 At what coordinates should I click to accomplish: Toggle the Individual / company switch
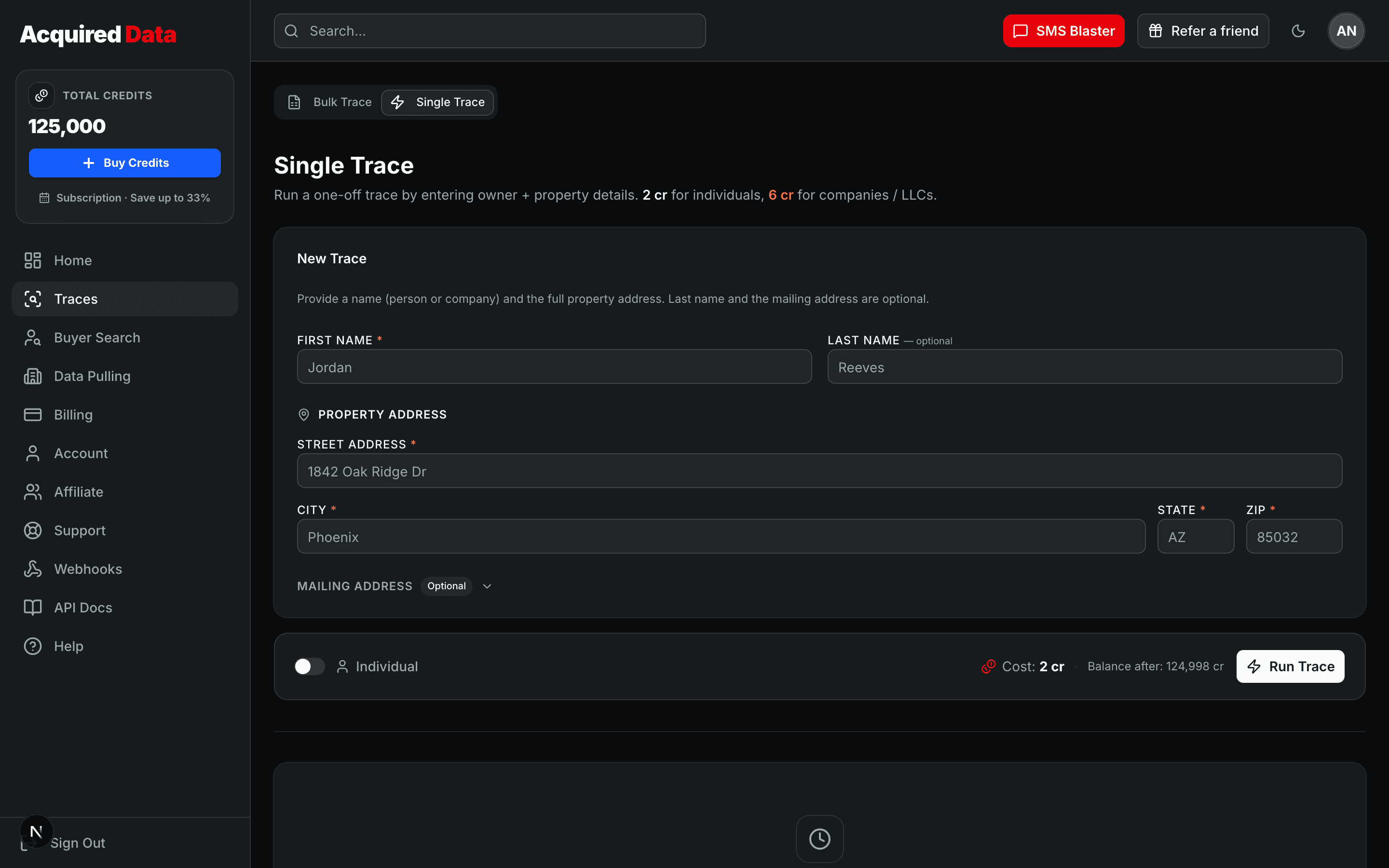309,666
